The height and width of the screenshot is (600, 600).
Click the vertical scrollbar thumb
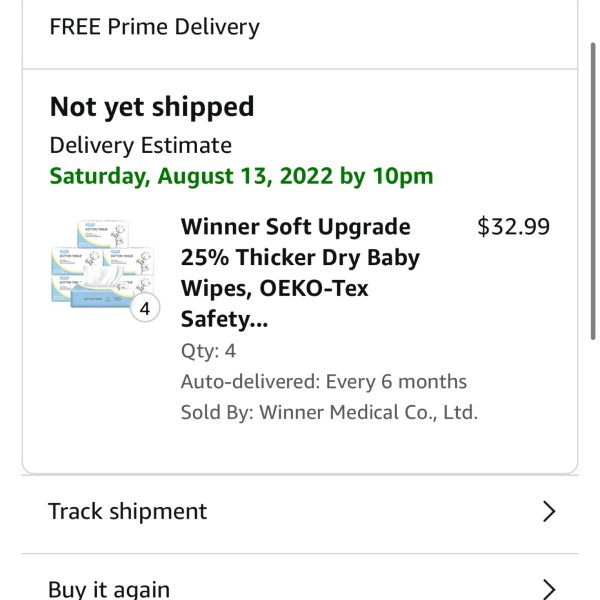pos(593,191)
